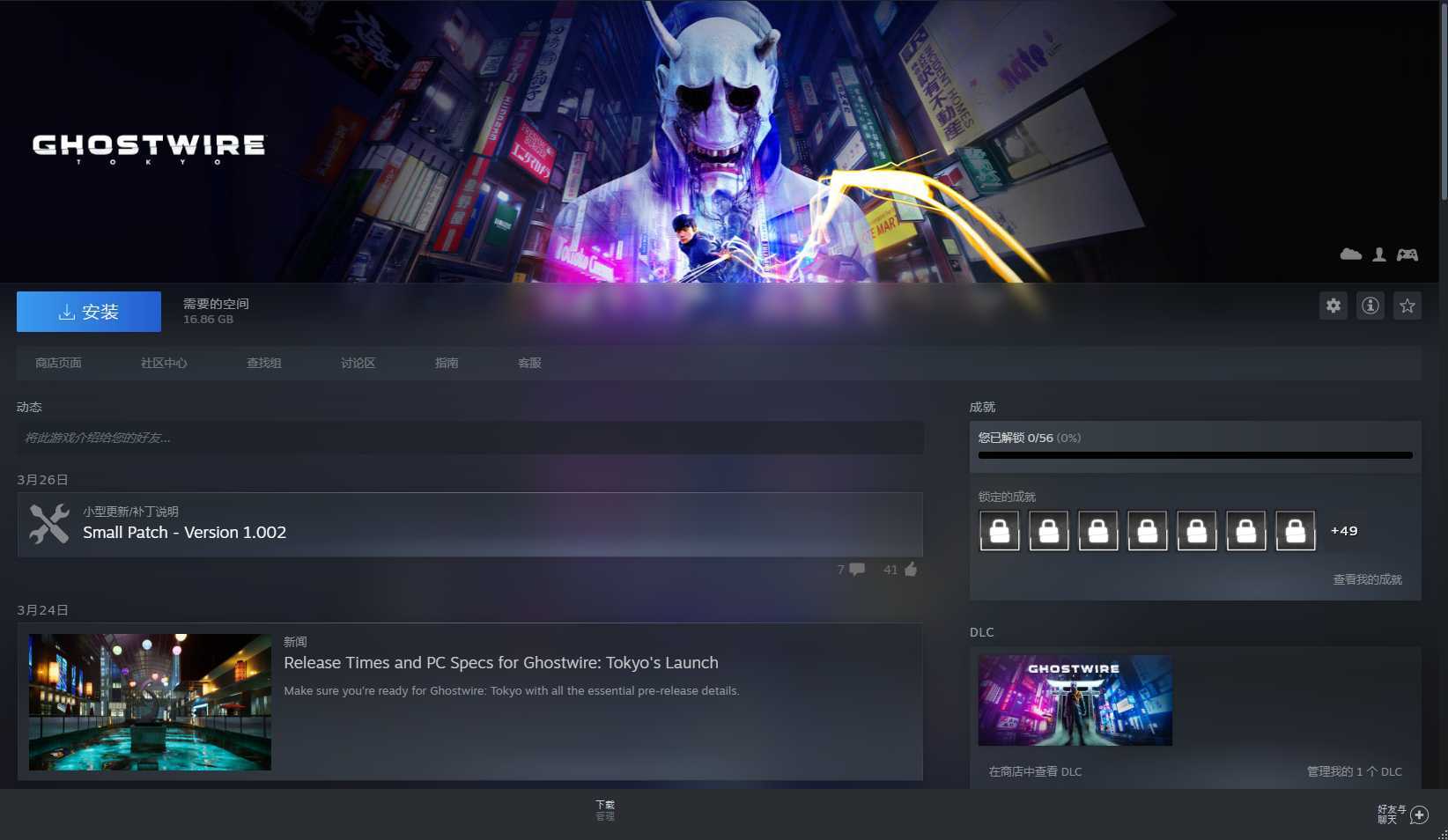Image resolution: width=1448 pixels, height=840 pixels.
Task: Open friends and chat plus icon
Action: tap(1419, 814)
